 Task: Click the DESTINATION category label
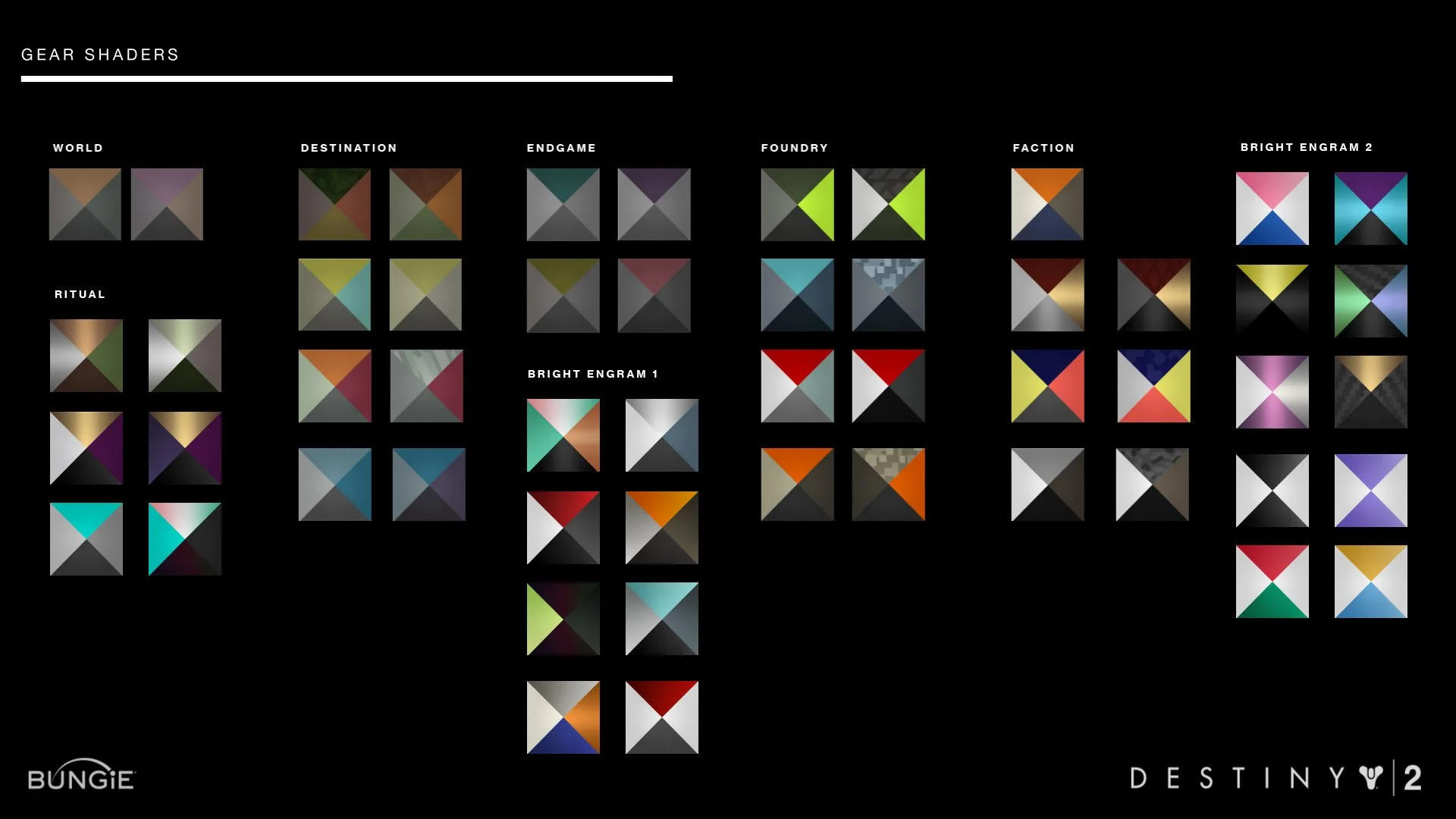349,148
